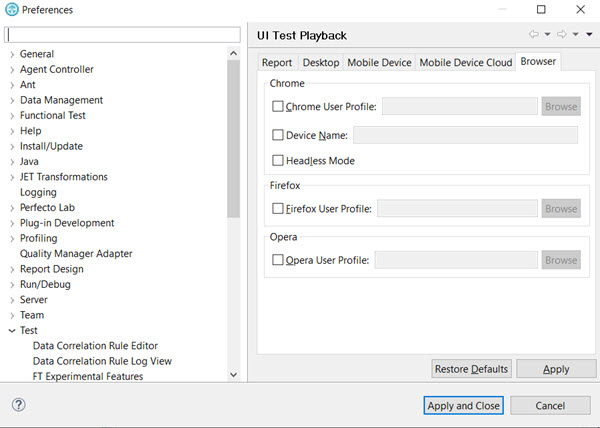This screenshot has width=600, height=428.
Task: Open the preference page view menu arrow
Action: (x=589, y=34)
